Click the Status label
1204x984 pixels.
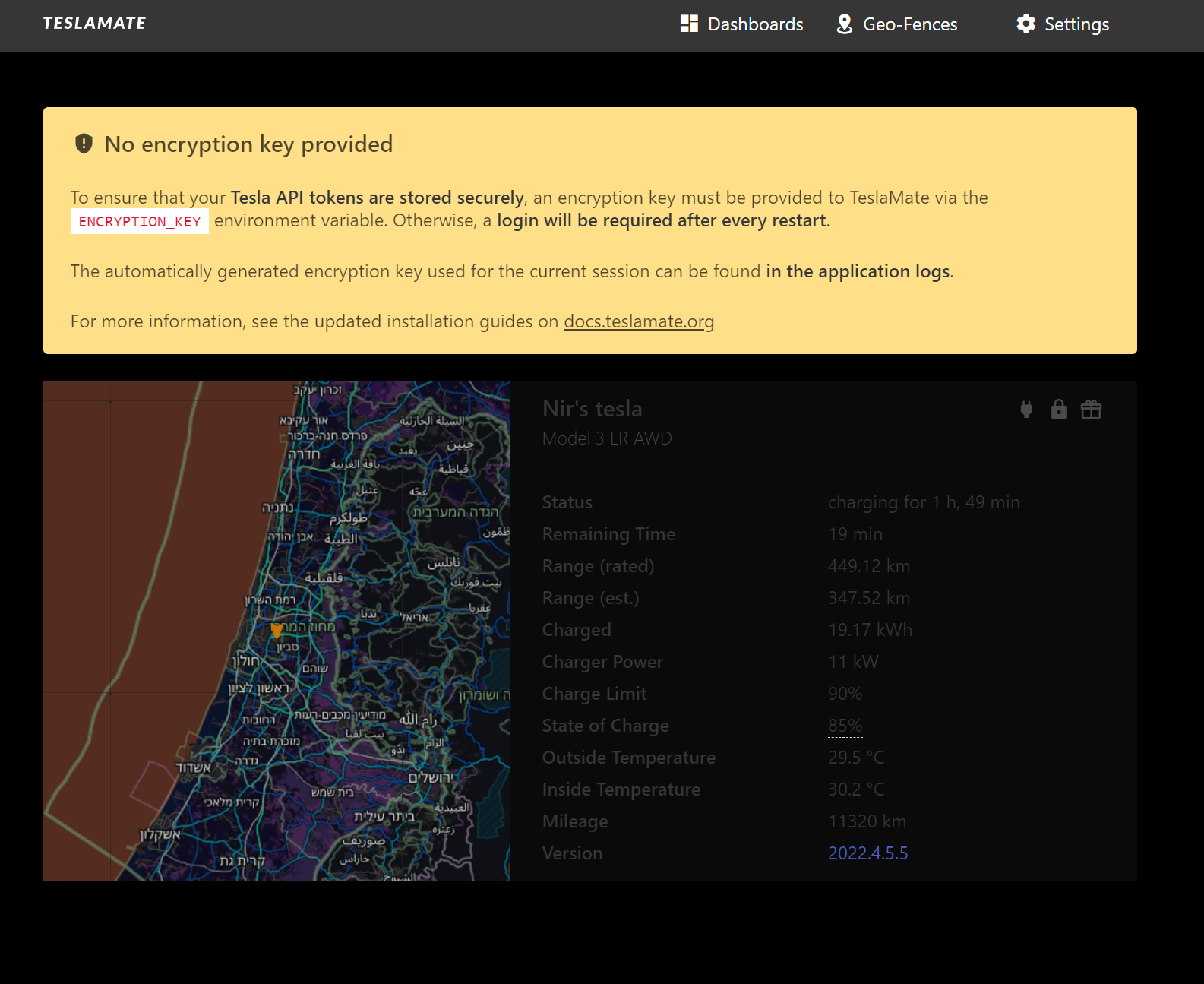(567, 502)
